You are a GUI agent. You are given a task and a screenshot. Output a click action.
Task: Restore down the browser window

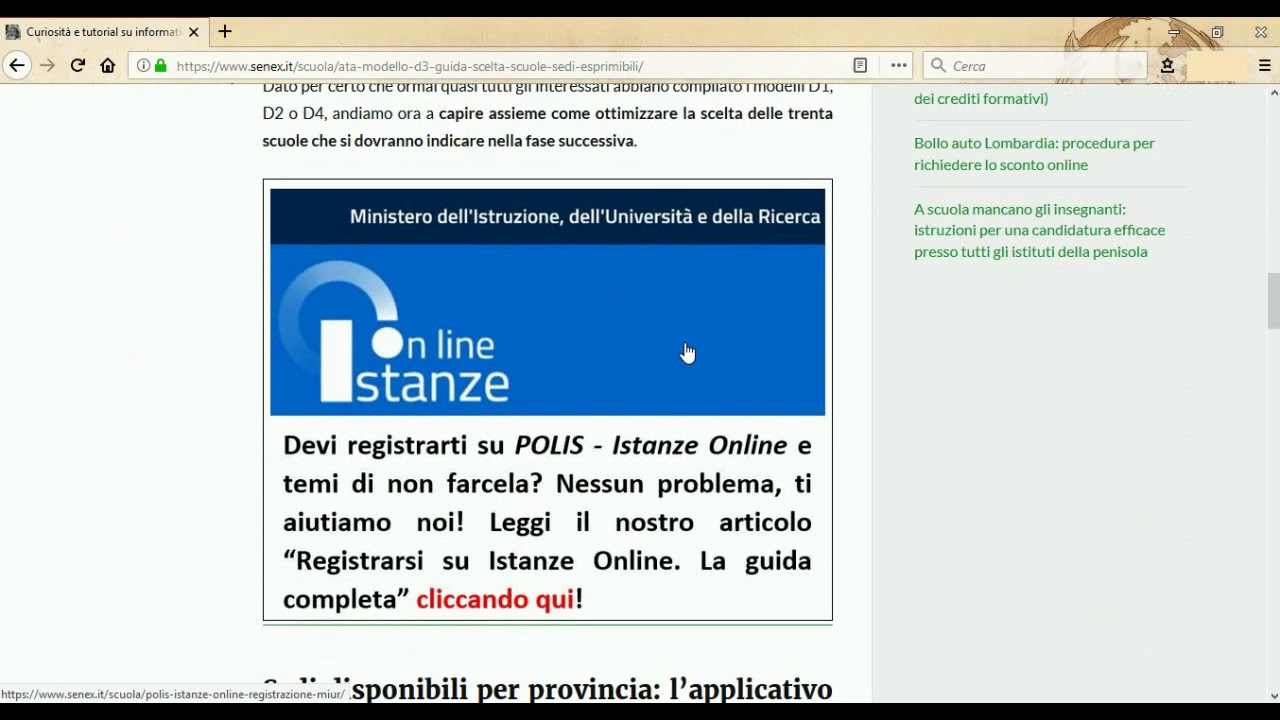pyautogui.click(x=1217, y=32)
